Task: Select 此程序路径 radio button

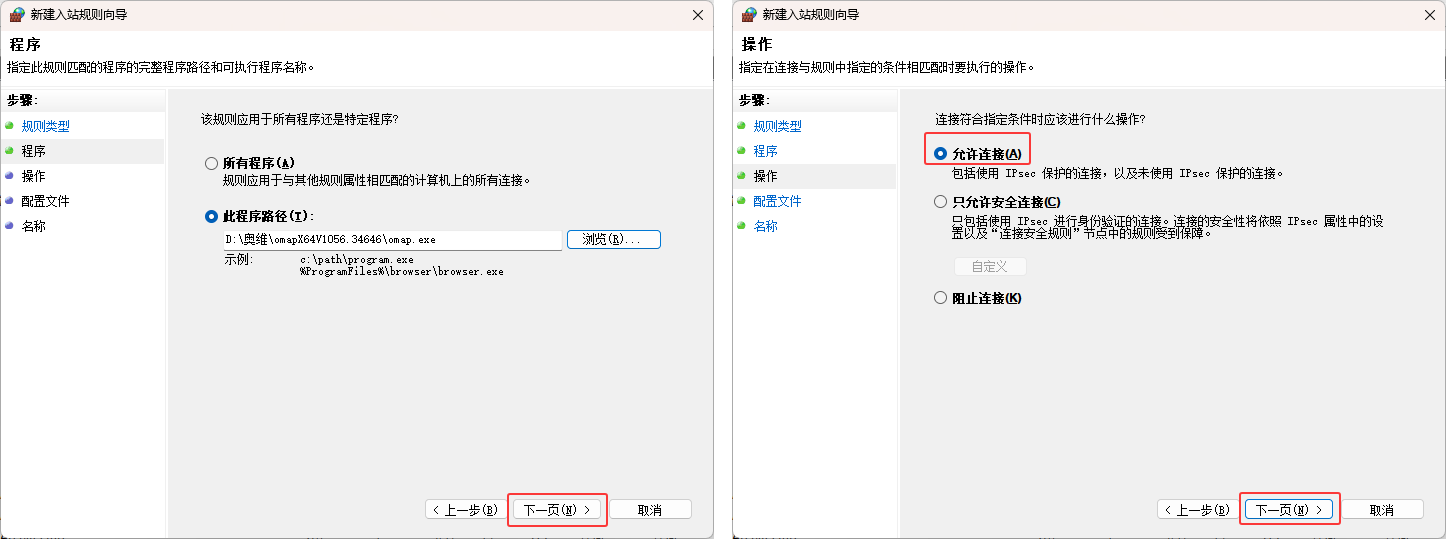Action: point(211,216)
